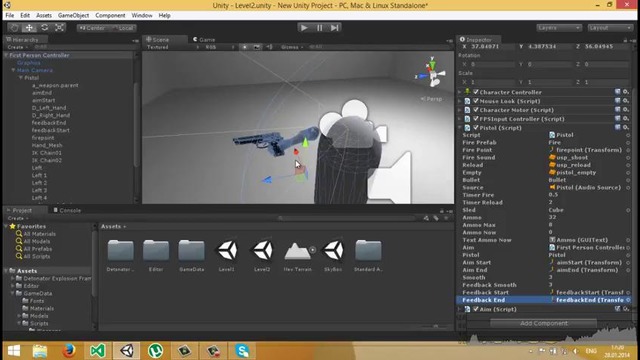
Task: Pick object for Fire Sound field
Action: coord(628,158)
